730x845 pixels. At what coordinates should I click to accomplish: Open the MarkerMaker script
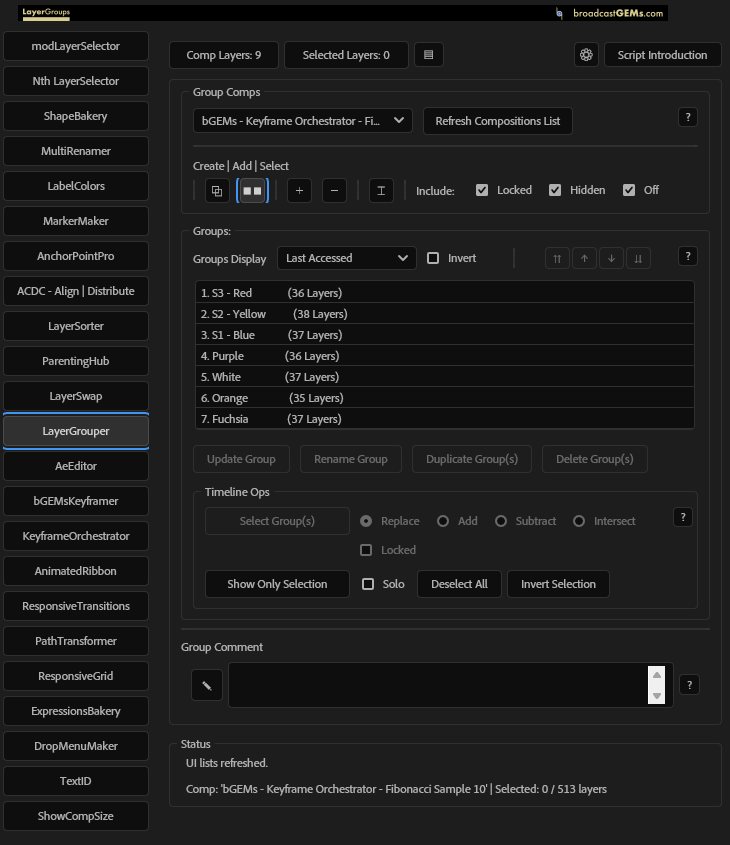[76, 221]
